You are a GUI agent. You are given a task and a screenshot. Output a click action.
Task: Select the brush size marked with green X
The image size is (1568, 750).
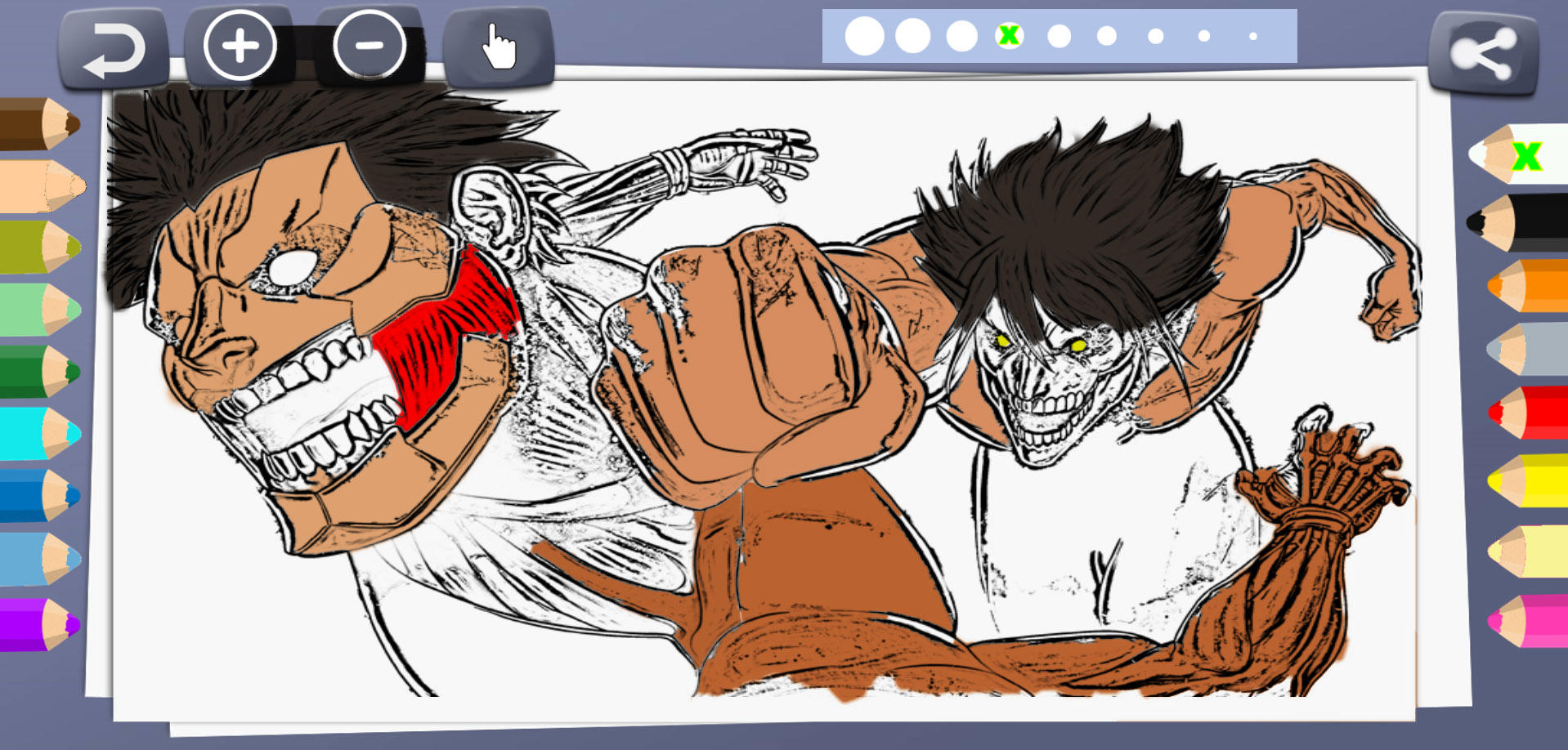click(x=1010, y=36)
